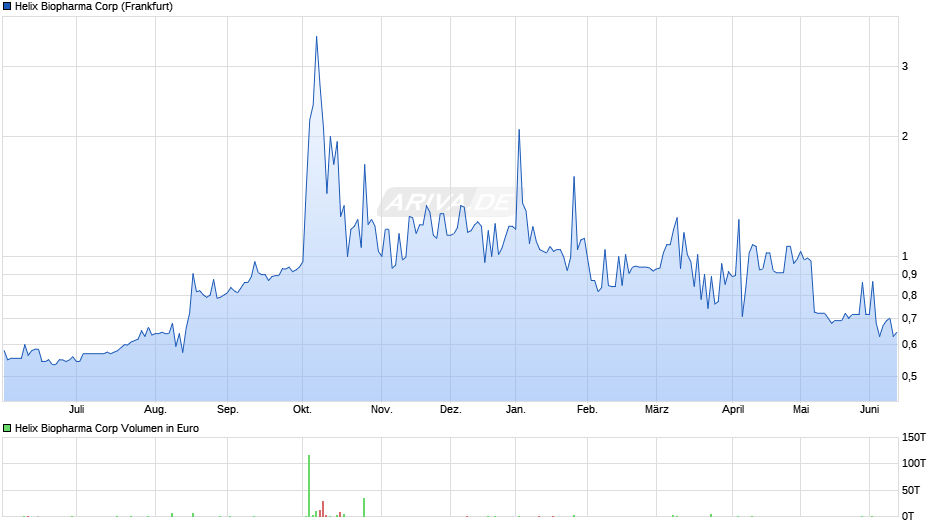Click the tallest green volume bar in October
This screenshot has width=940, height=526.
click(x=309, y=486)
